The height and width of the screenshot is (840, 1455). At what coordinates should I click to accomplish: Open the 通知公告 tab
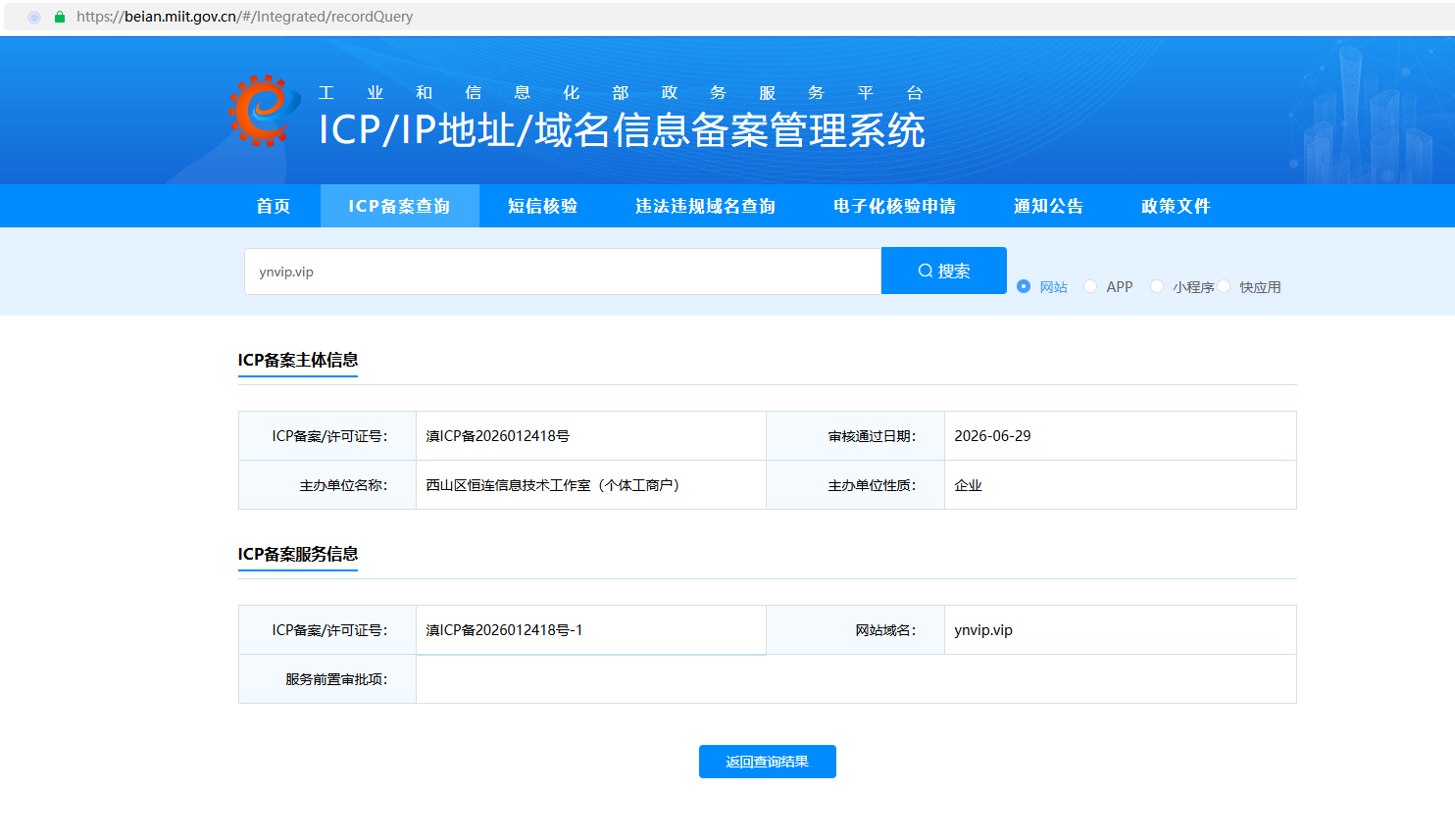[x=1048, y=206]
